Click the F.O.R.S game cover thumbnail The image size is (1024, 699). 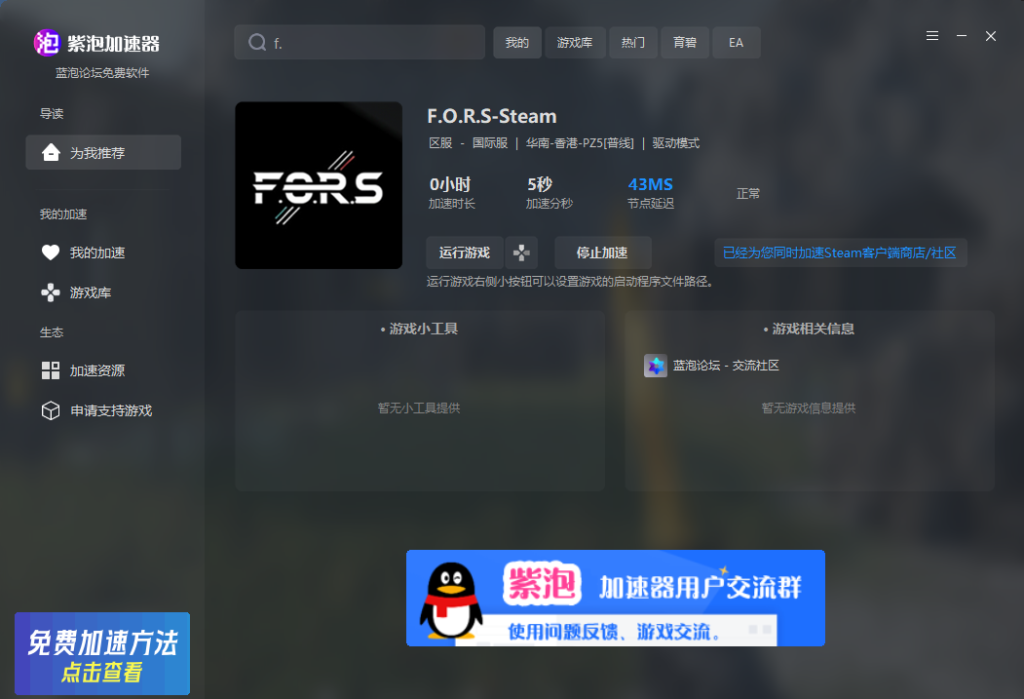coord(319,185)
